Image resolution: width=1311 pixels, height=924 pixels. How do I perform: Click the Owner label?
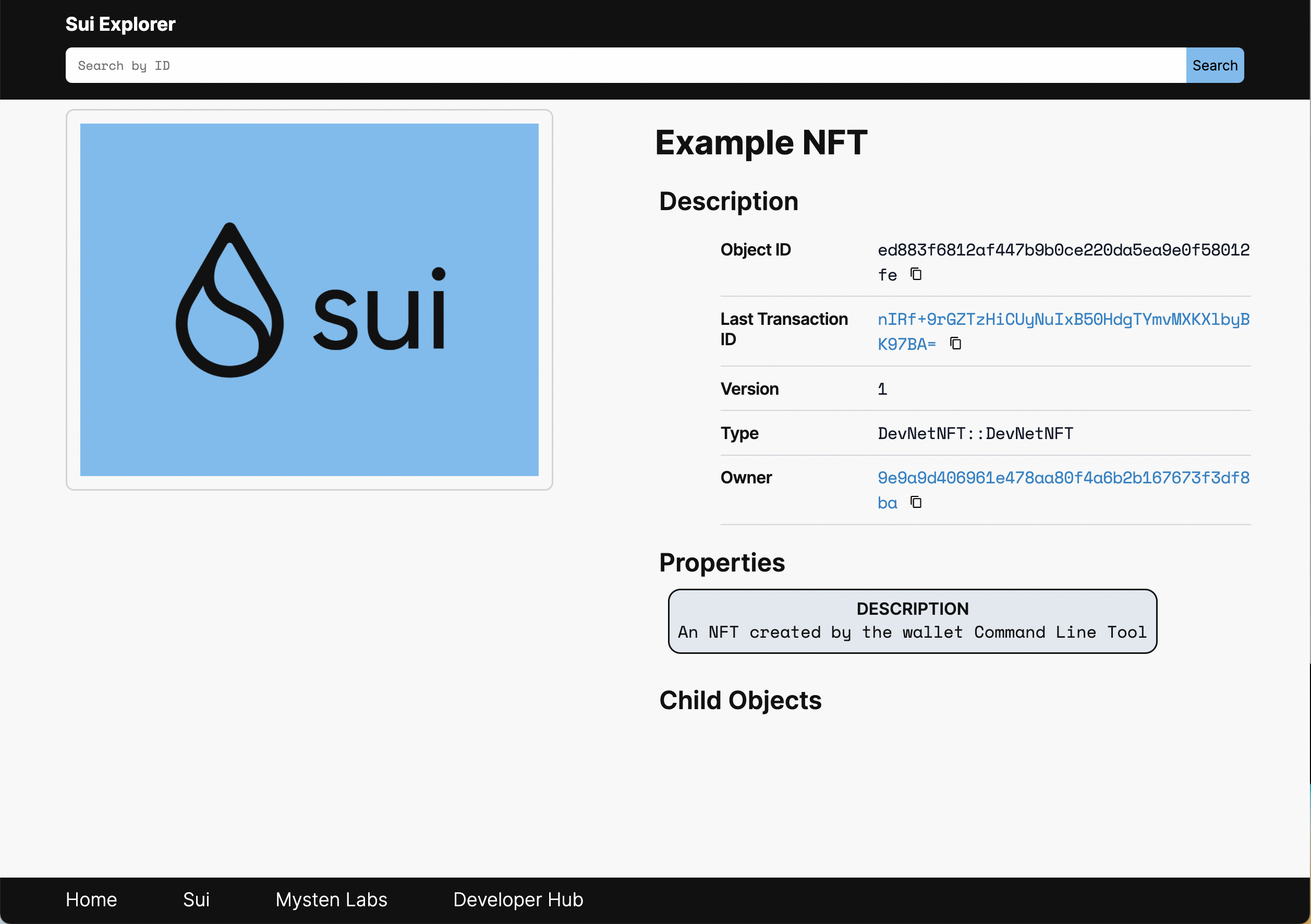click(746, 478)
